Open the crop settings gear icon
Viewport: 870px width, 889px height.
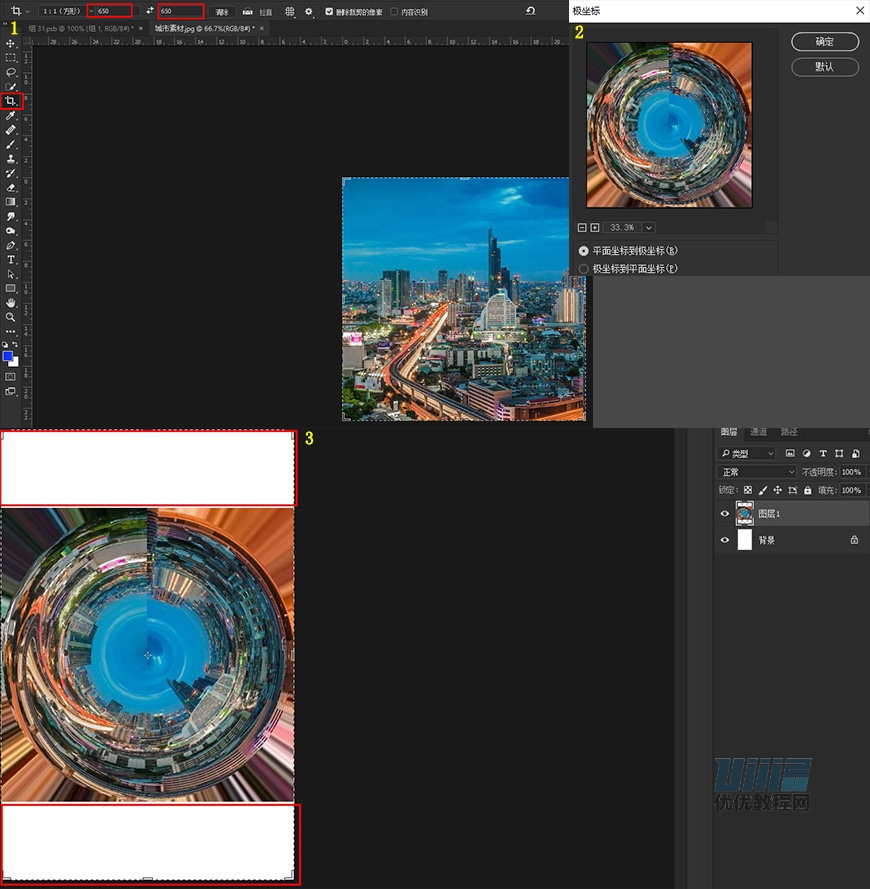(x=309, y=12)
